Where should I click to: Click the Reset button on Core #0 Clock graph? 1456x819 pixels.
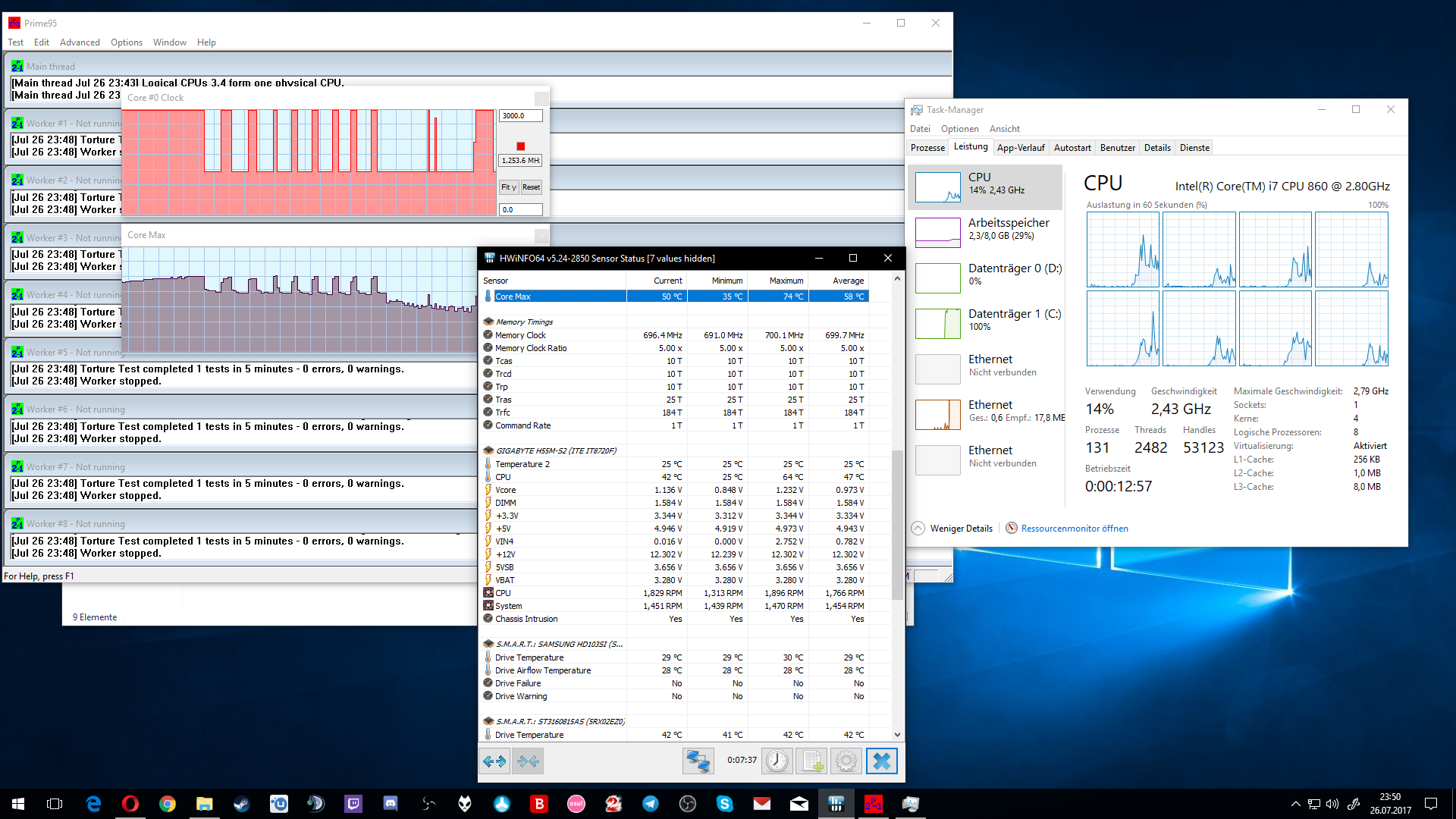pyautogui.click(x=531, y=187)
